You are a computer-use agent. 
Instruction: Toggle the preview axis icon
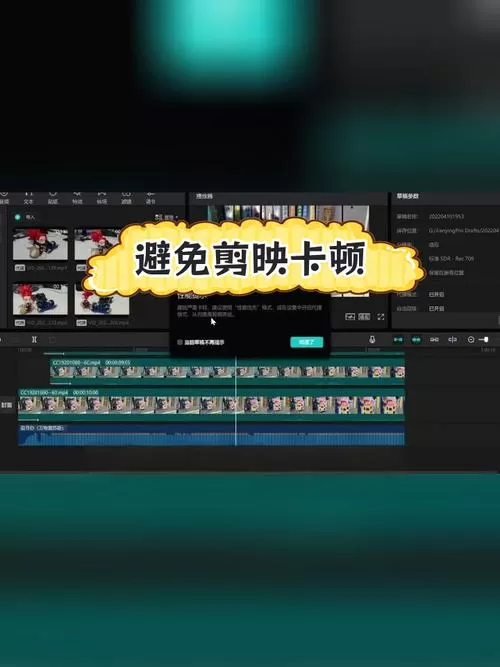click(x=452, y=339)
